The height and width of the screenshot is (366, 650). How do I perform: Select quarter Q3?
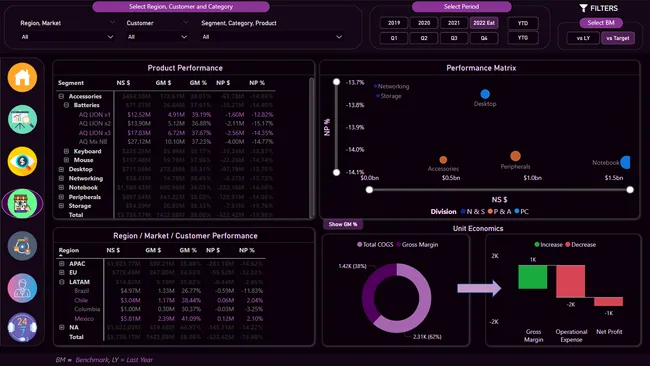454,38
